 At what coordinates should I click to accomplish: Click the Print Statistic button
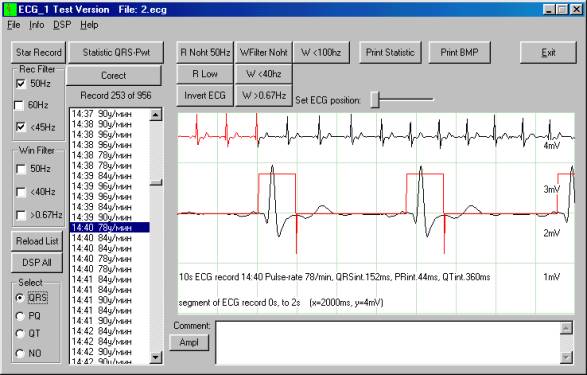(390, 52)
